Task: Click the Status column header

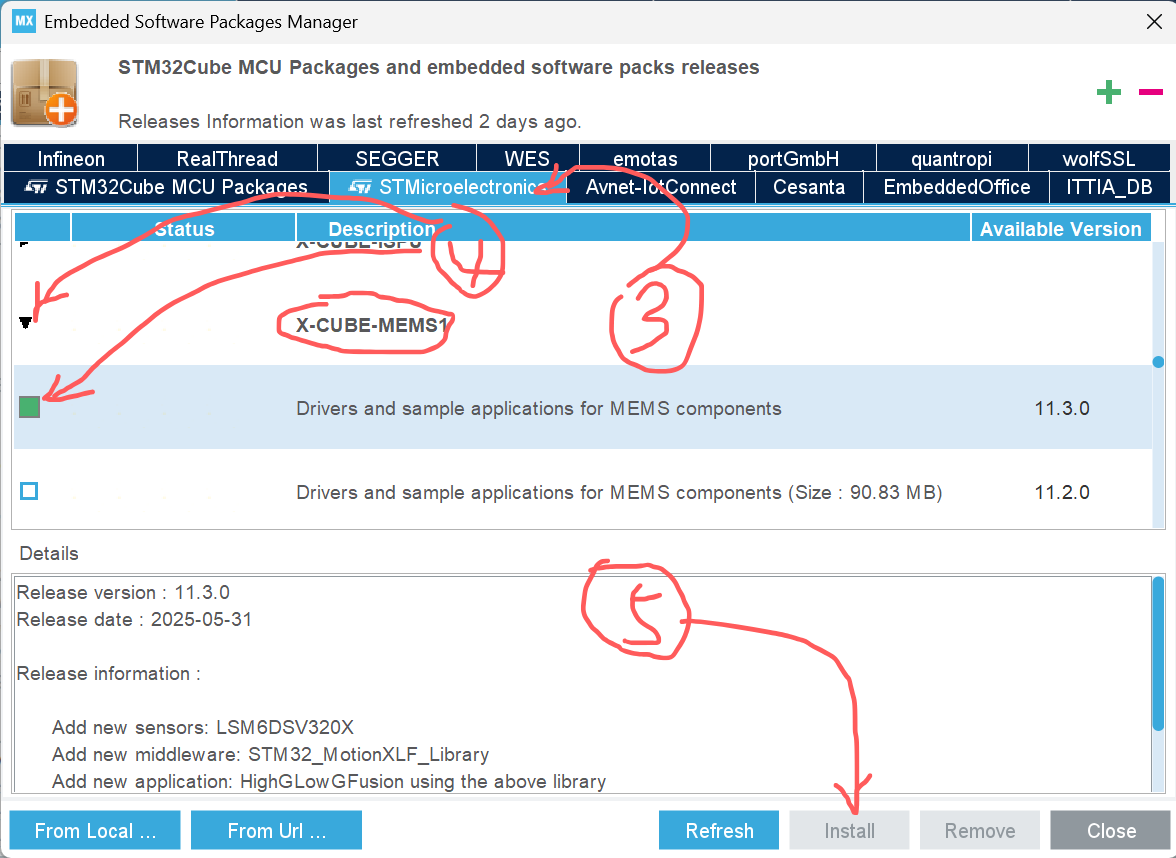Action: click(184, 228)
